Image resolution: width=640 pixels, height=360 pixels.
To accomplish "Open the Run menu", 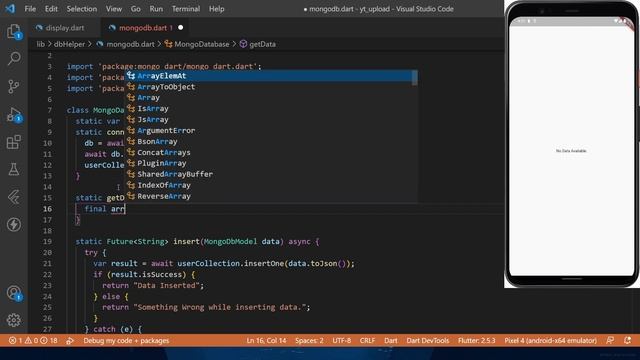I will [156, 9].
